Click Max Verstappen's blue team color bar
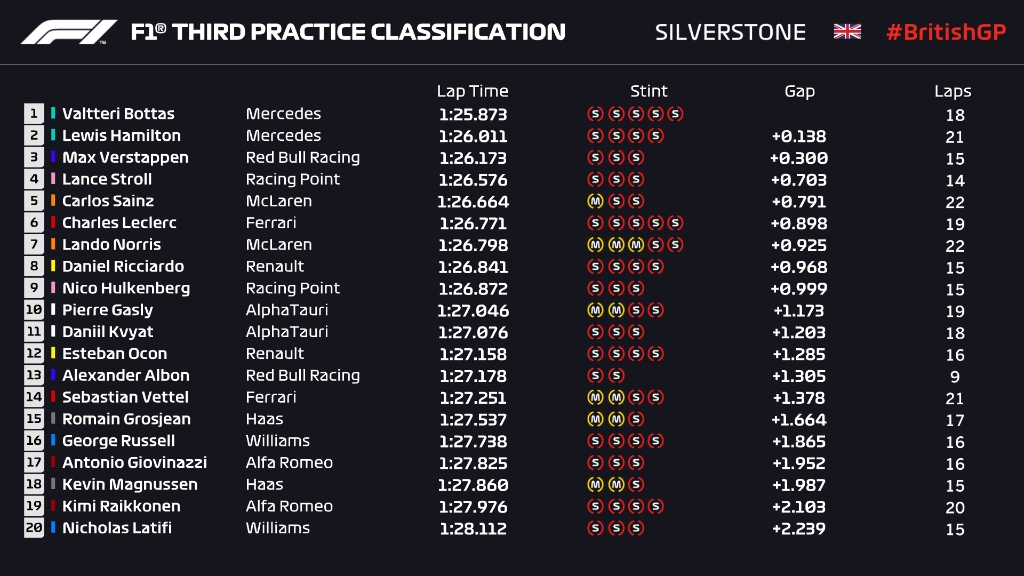Image resolution: width=1024 pixels, height=576 pixels. pos(53,158)
